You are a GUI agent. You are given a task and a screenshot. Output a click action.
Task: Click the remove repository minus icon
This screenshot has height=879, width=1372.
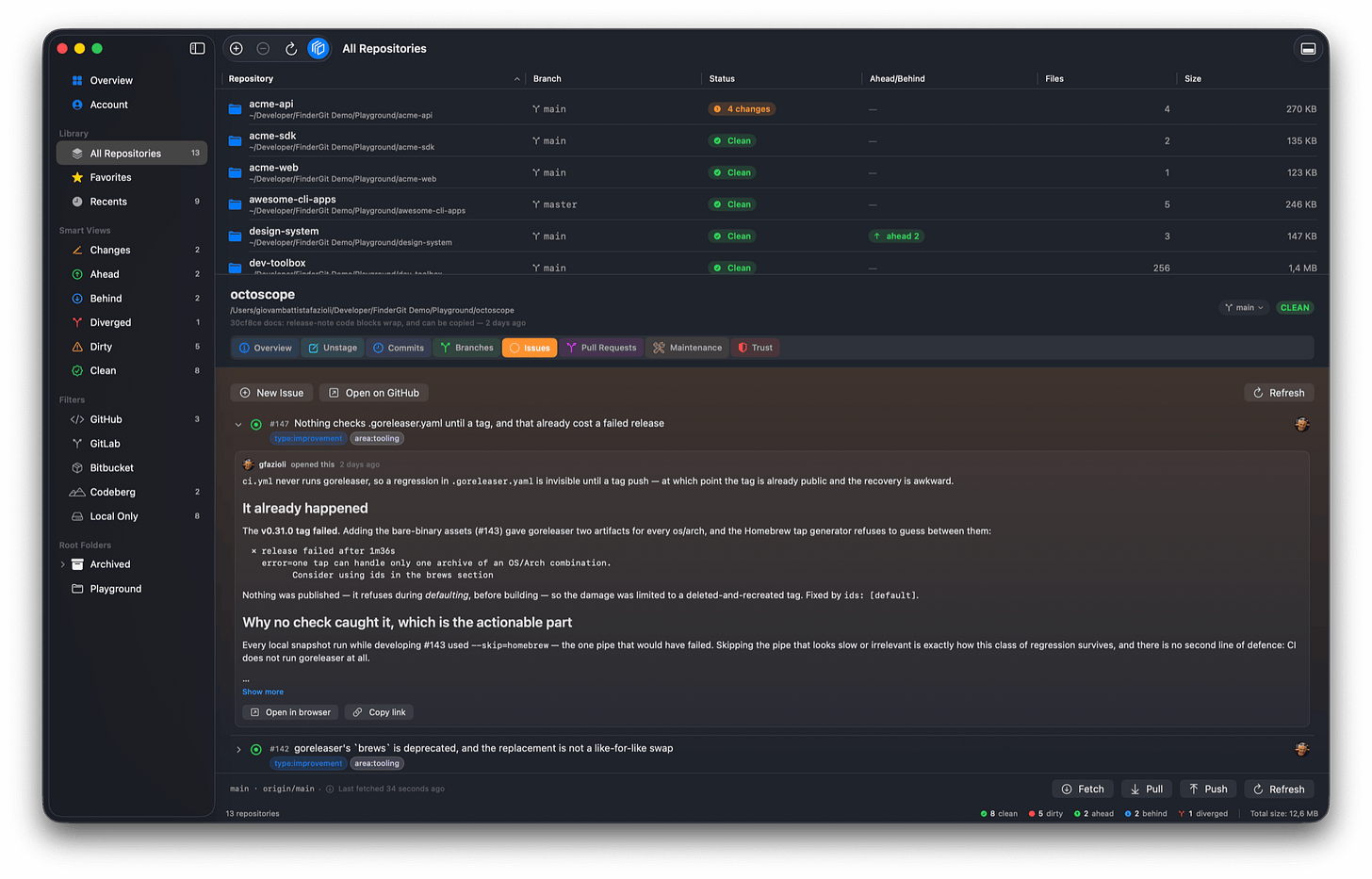coord(263,48)
